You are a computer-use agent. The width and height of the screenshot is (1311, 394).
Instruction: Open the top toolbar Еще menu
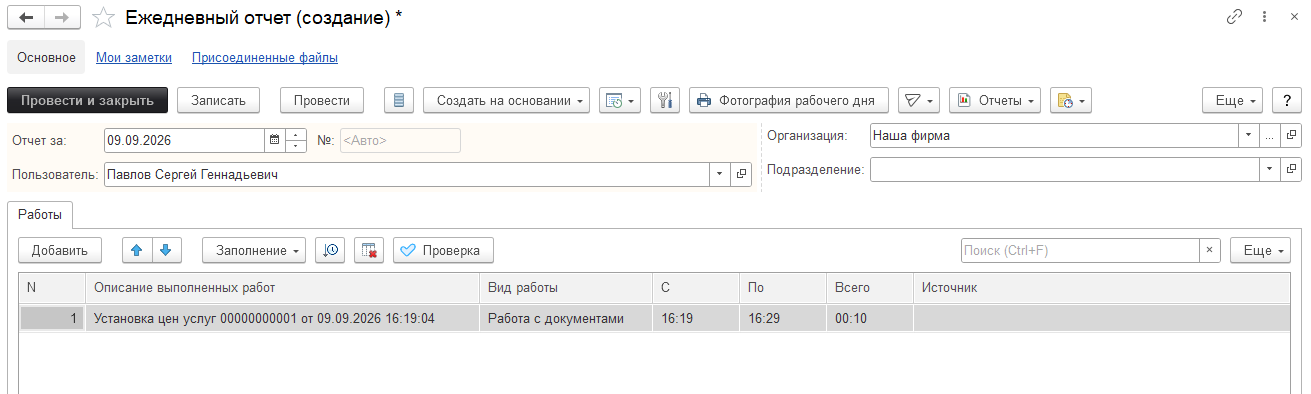click(1233, 100)
